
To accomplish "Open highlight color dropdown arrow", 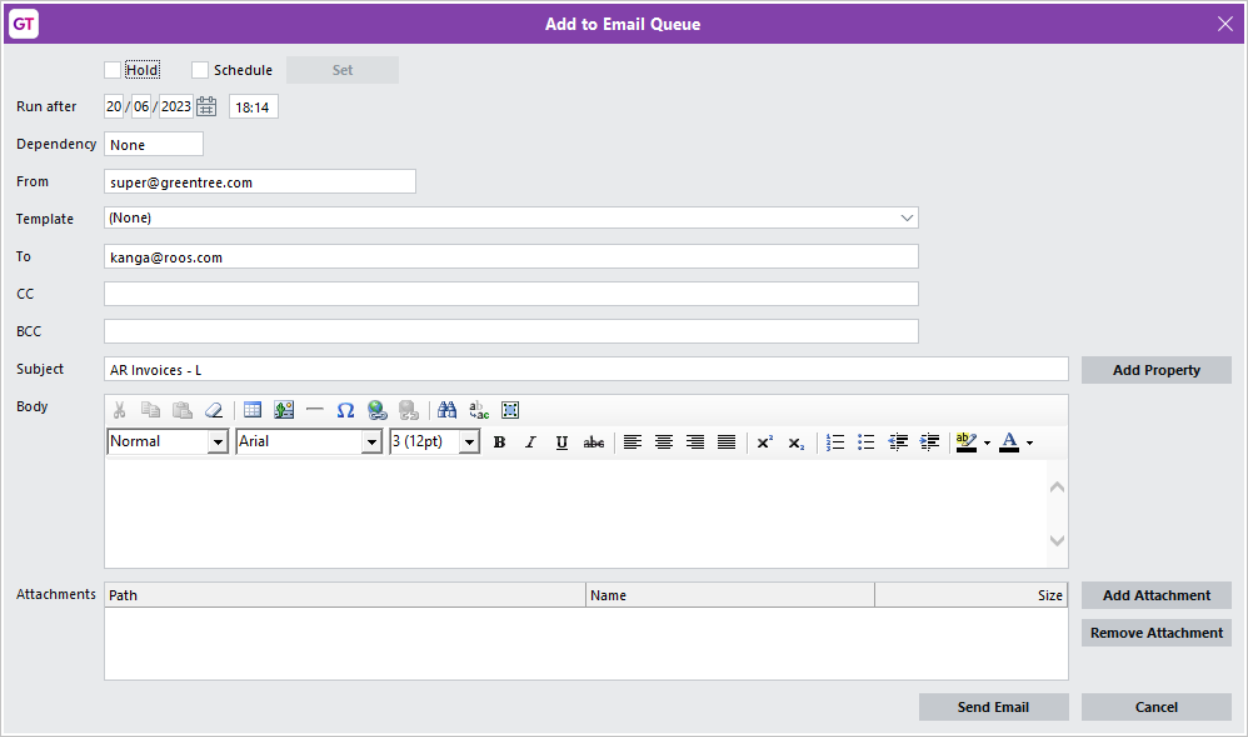I will point(987,442).
